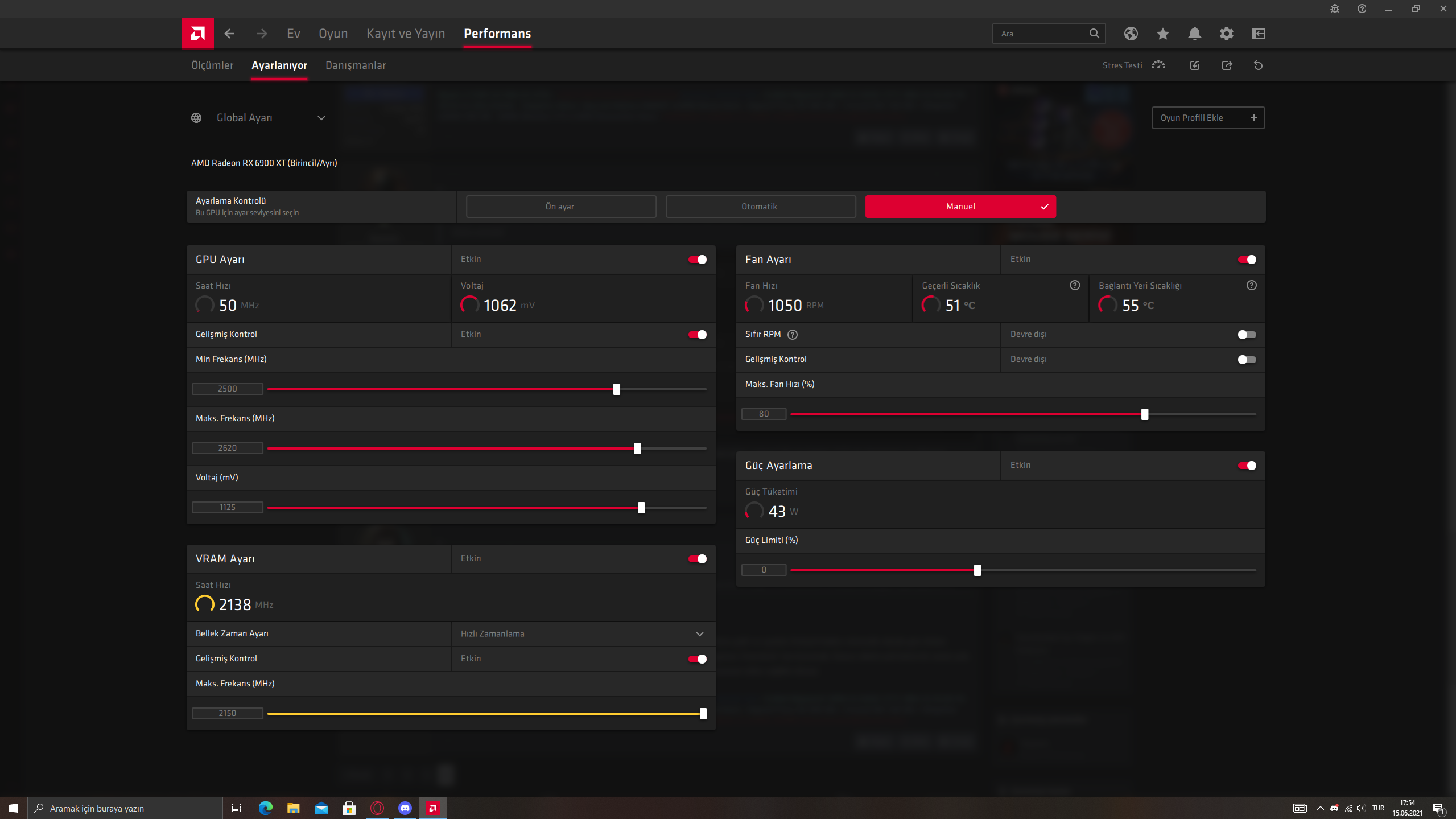Turn off the Güç Ayarlama toggle

click(x=1246, y=466)
